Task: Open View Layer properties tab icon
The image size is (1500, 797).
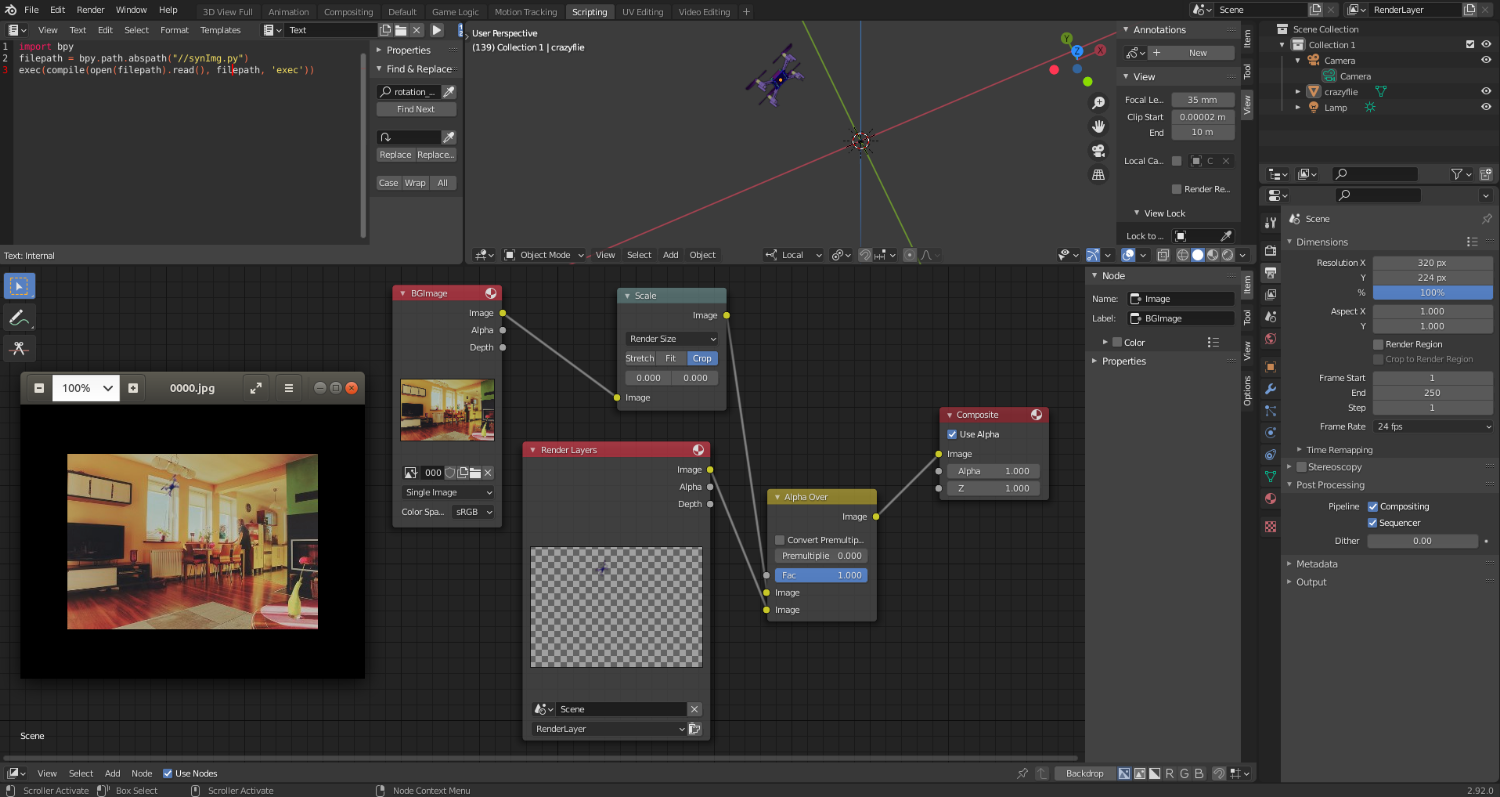Action: (1270, 295)
